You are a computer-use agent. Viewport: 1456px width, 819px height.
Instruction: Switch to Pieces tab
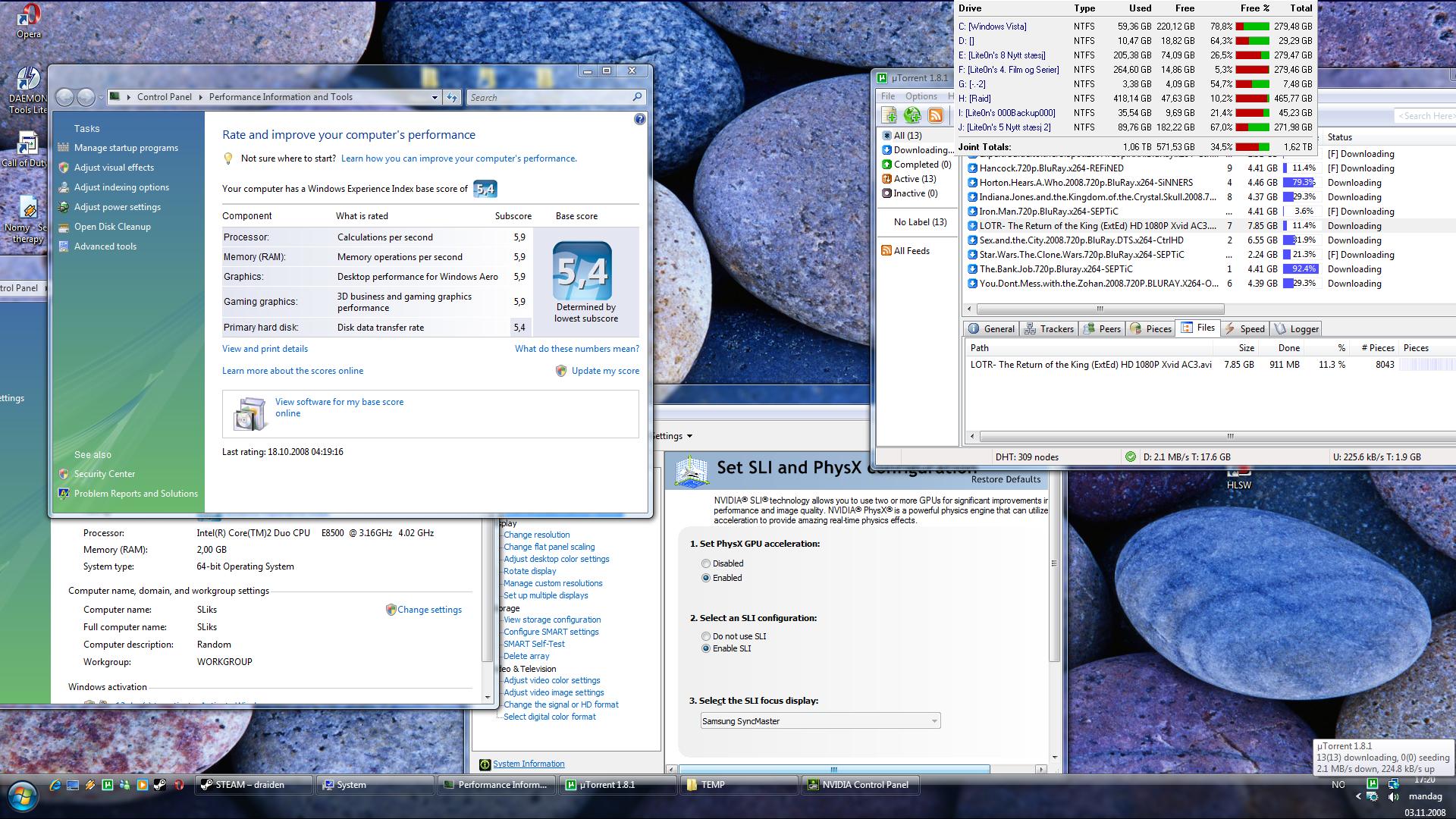tap(1151, 328)
